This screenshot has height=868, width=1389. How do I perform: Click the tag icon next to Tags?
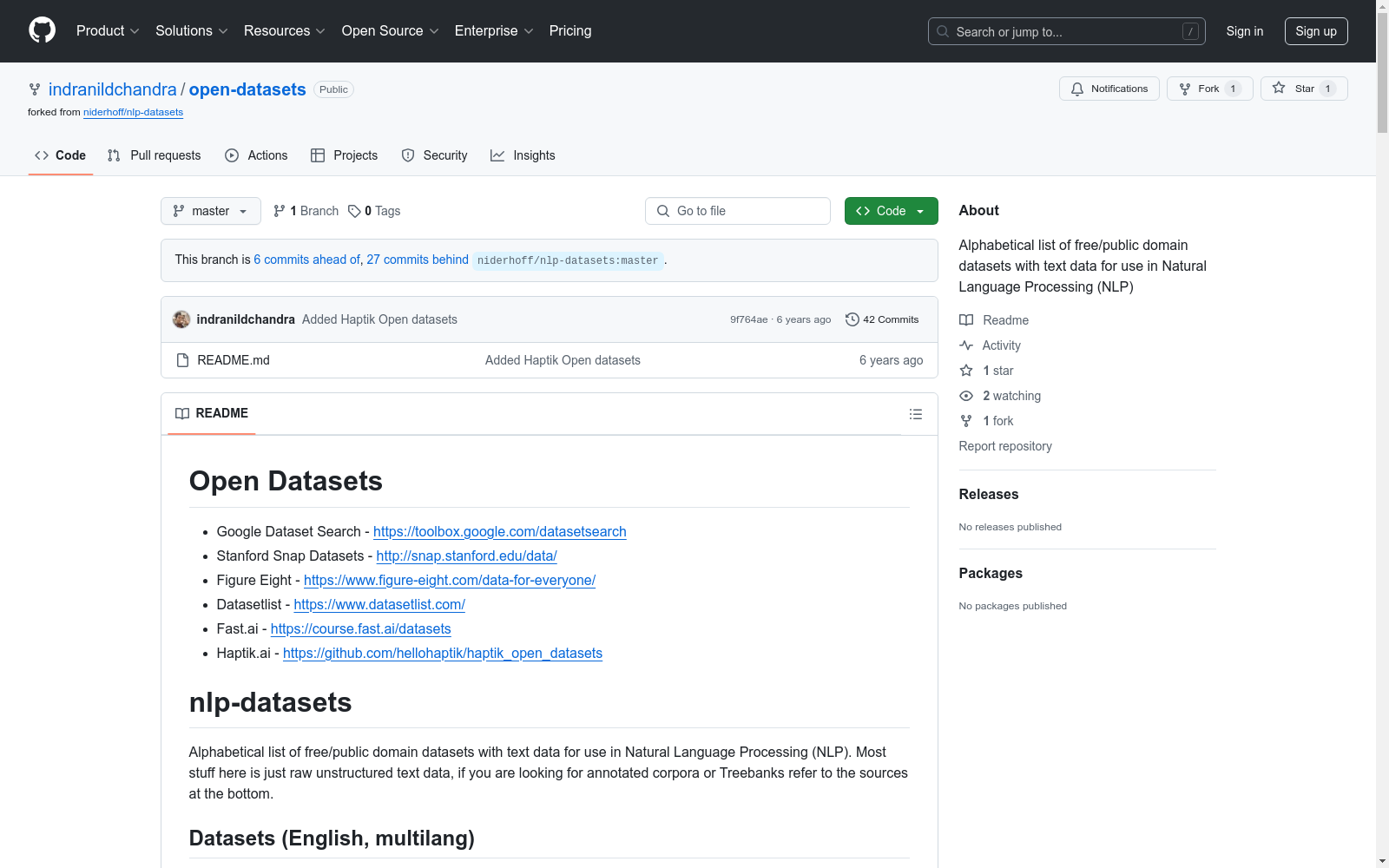[354, 211]
